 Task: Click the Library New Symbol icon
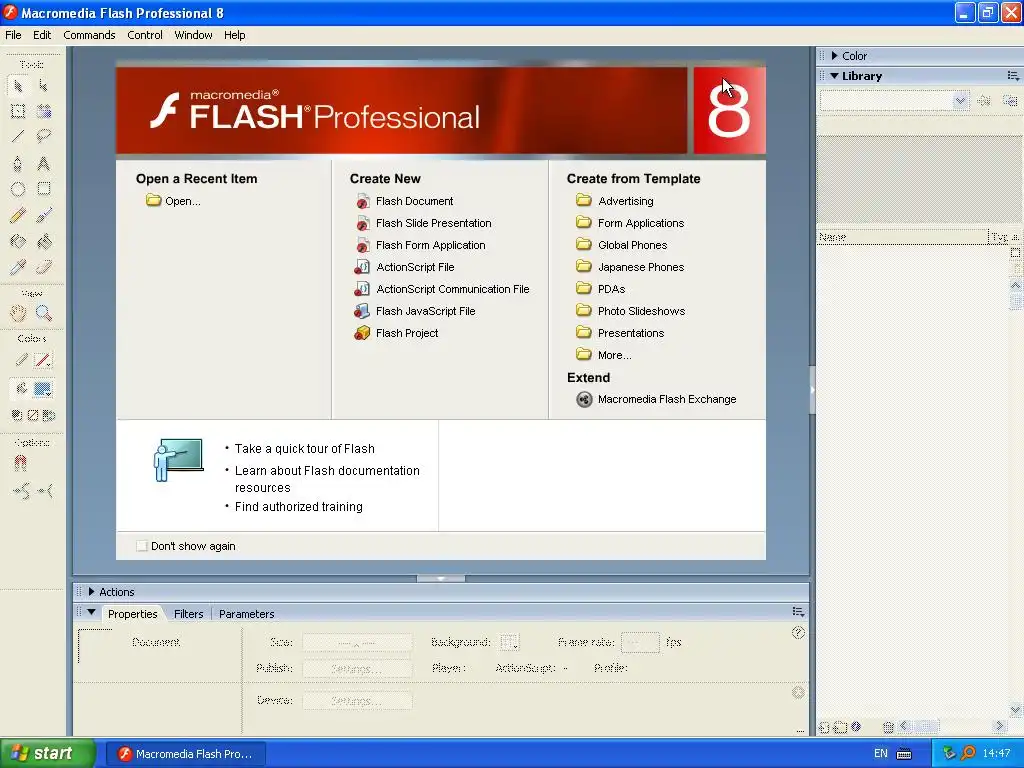824,726
